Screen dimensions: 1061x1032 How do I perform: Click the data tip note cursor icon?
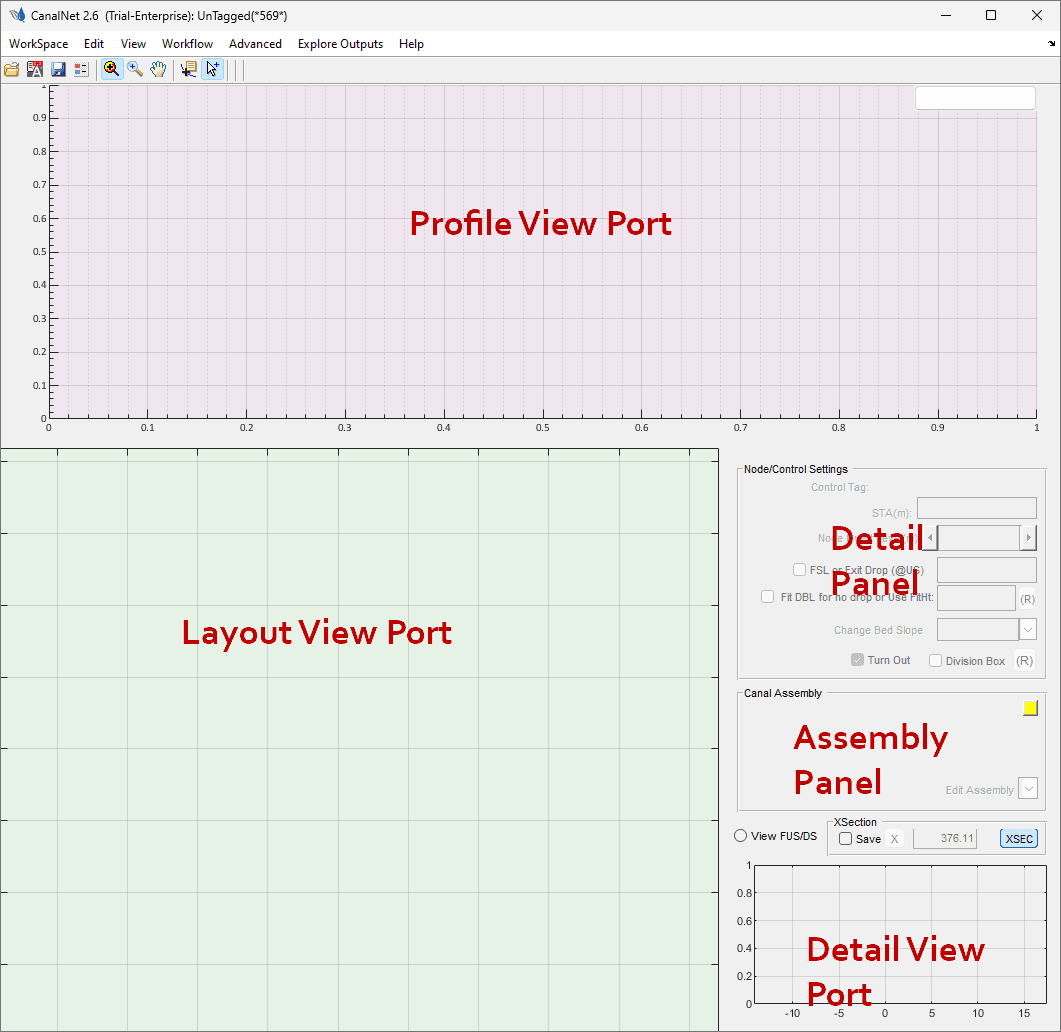coord(188,69)
